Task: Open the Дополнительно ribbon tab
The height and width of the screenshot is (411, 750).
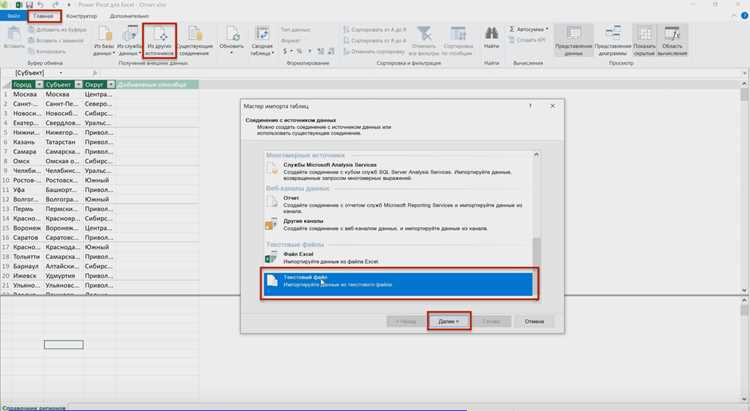Action: [x=129, y=16]
